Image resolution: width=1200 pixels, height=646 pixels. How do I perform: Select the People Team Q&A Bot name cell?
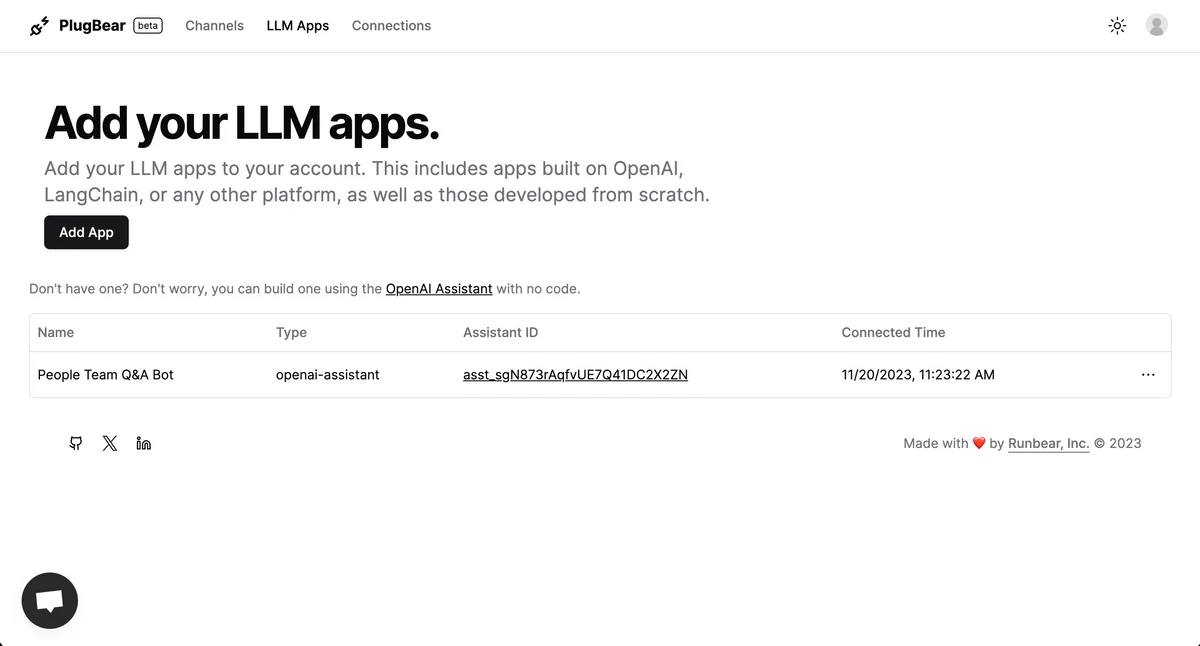(x=106, y=375)
